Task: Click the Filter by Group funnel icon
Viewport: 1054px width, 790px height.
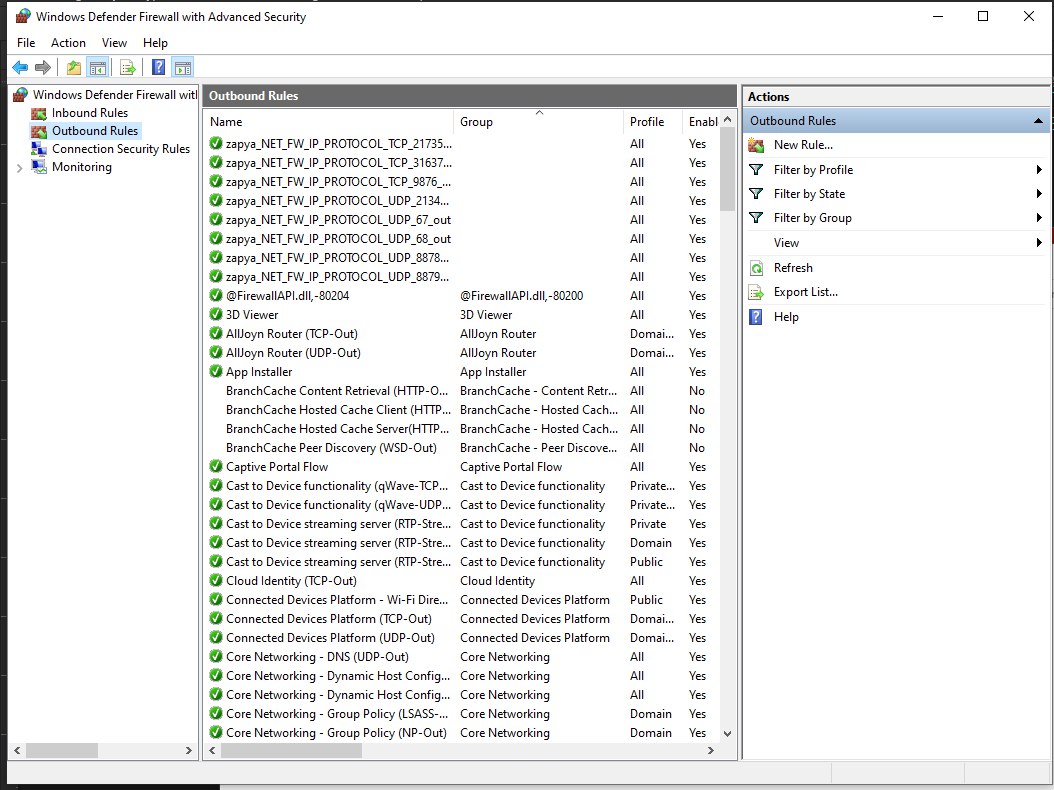Action: click(x=756, y=218)
